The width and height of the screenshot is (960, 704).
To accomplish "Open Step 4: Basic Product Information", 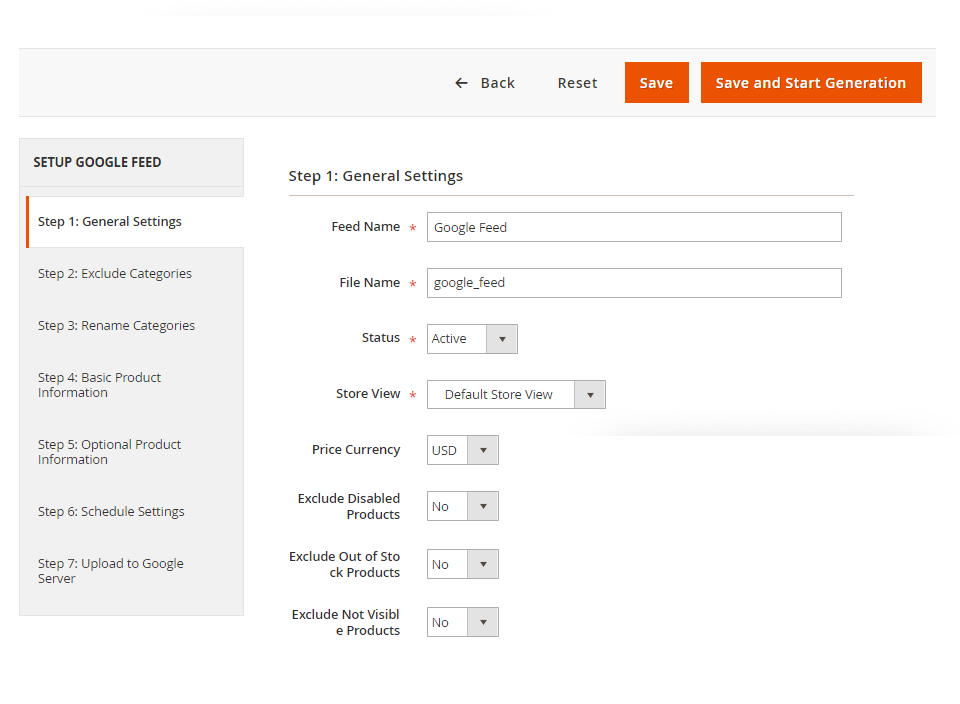I will [99, 384].
